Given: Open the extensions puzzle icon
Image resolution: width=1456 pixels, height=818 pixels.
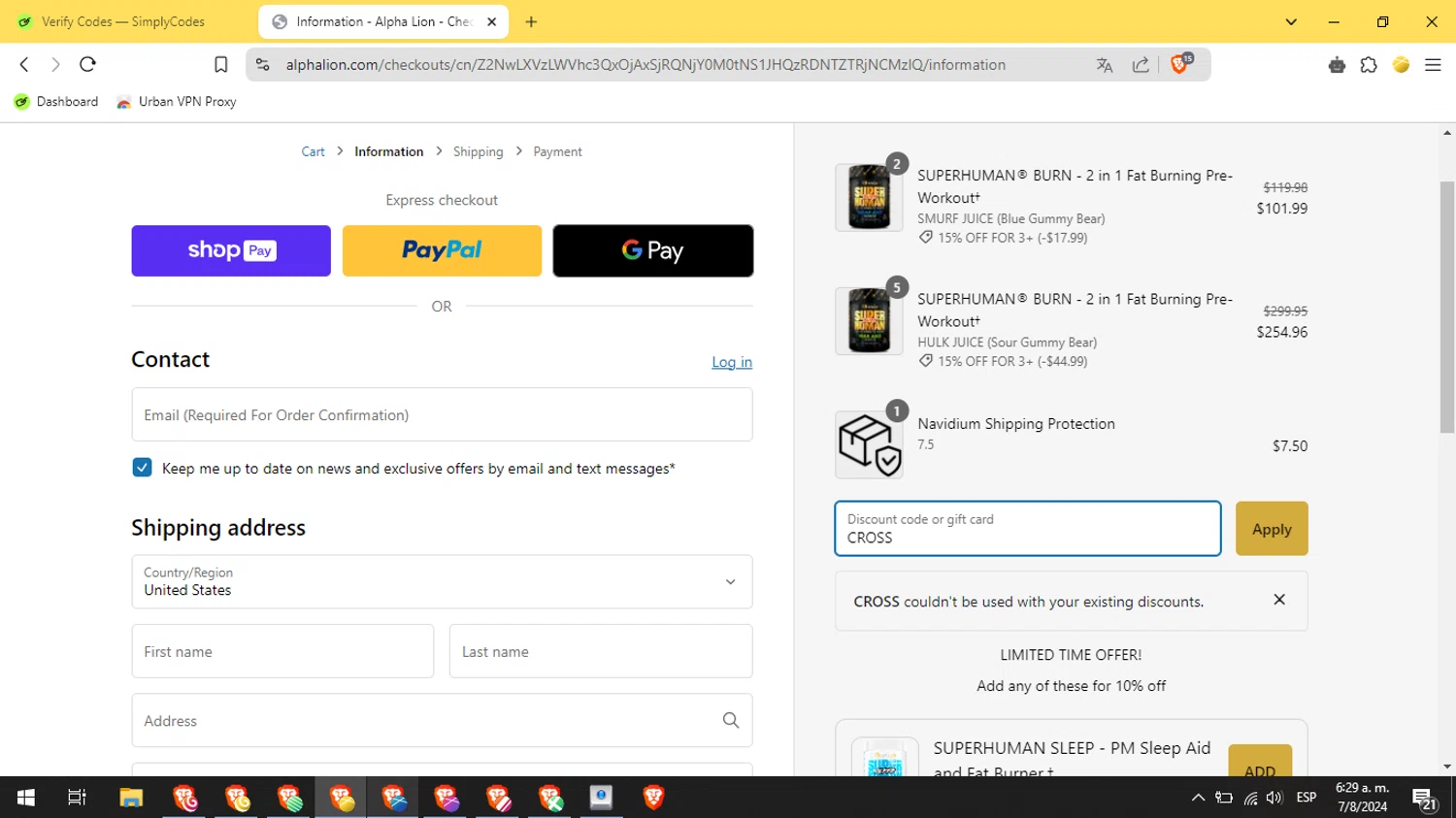Looking at the screenshot, I should (1369, 65).
